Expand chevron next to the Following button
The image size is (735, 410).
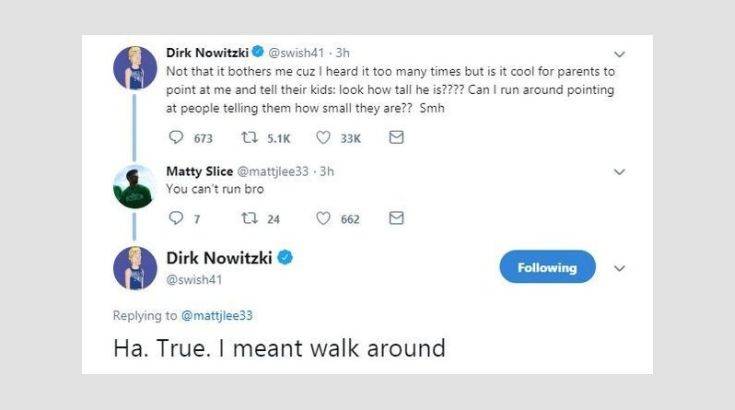pos(619,268)
